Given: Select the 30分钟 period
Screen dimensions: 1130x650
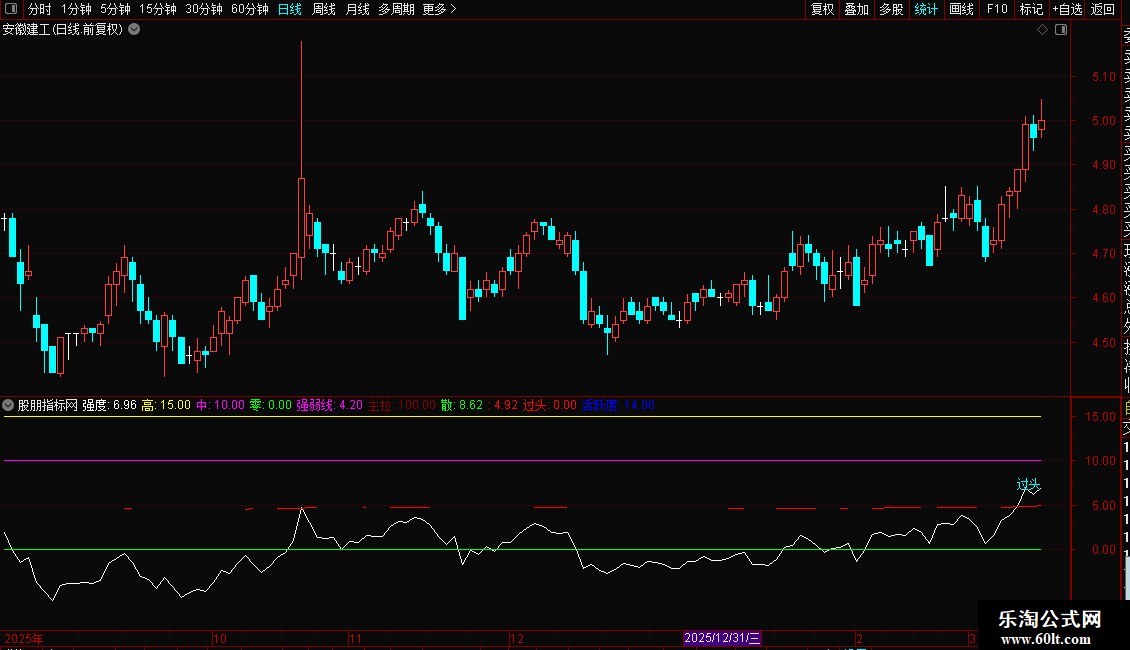Looking at the screenshot, I should pyautogui.click(x=204, y=9).
